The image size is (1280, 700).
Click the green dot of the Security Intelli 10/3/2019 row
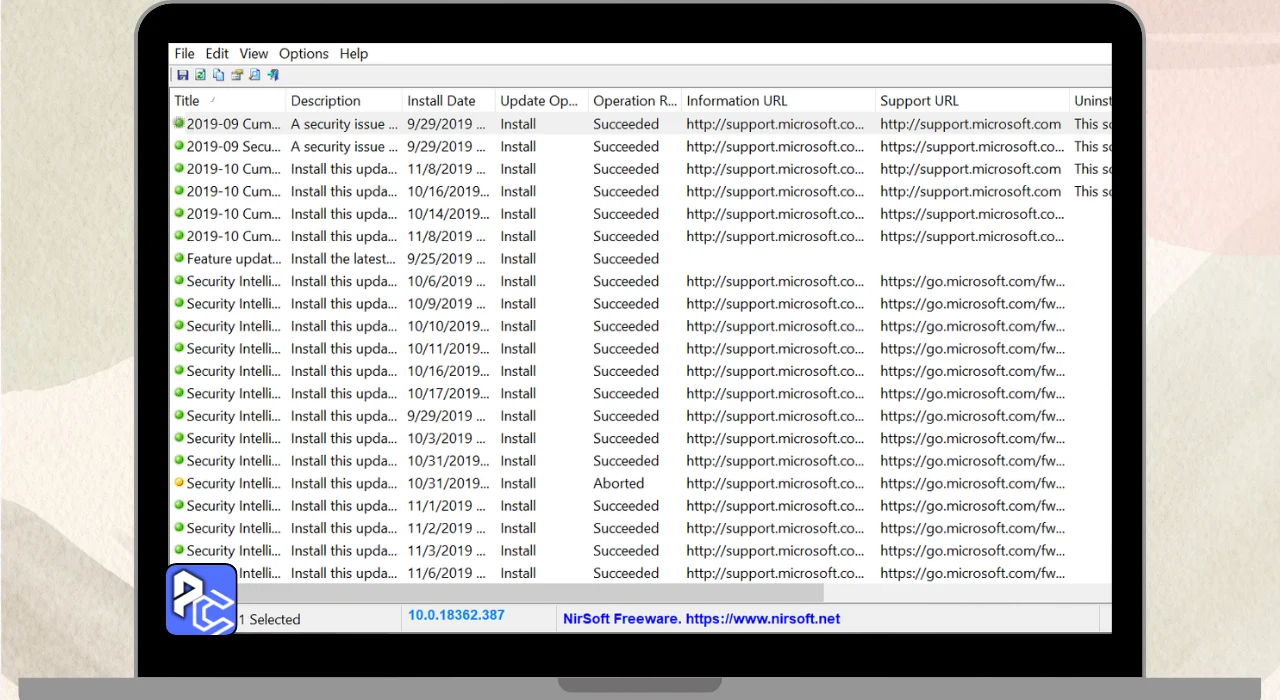coord(179,437)
